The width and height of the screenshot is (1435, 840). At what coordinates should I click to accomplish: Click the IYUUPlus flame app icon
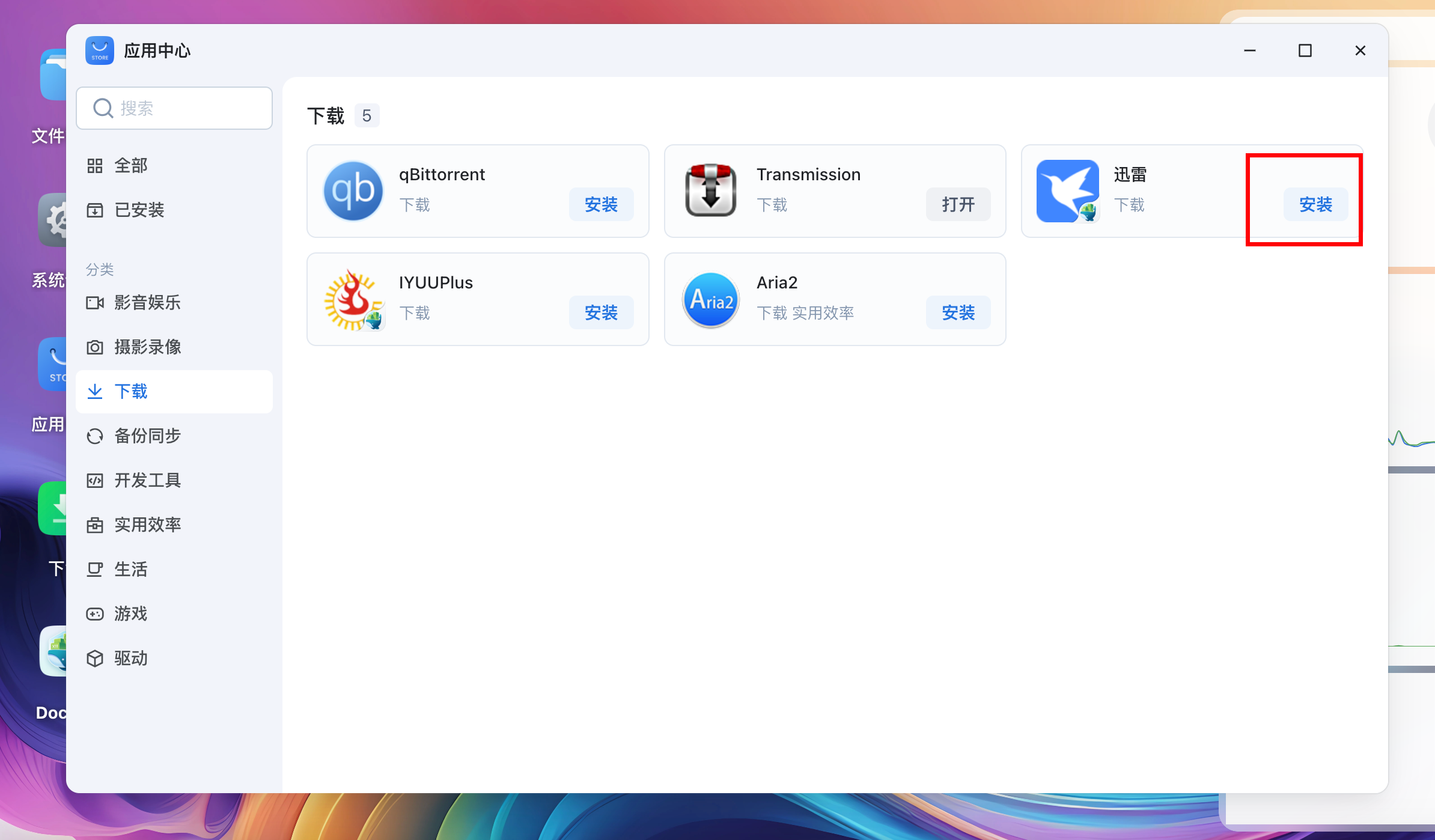pos(353,299)
